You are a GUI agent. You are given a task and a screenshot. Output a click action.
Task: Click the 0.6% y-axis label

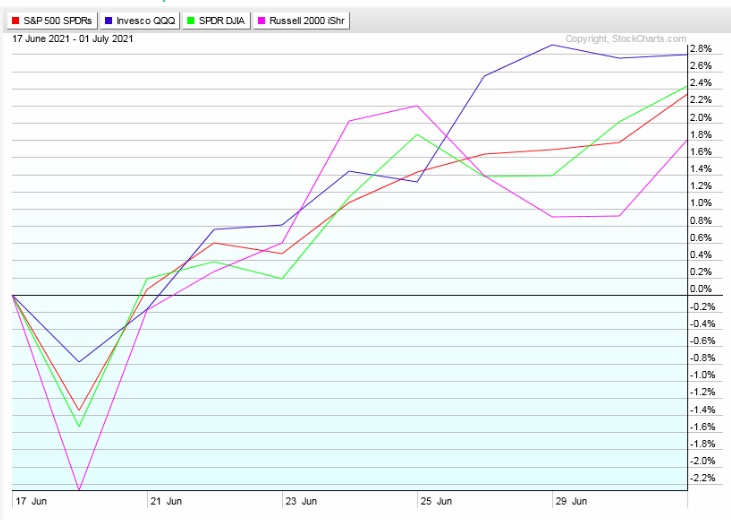coord(701,237)
